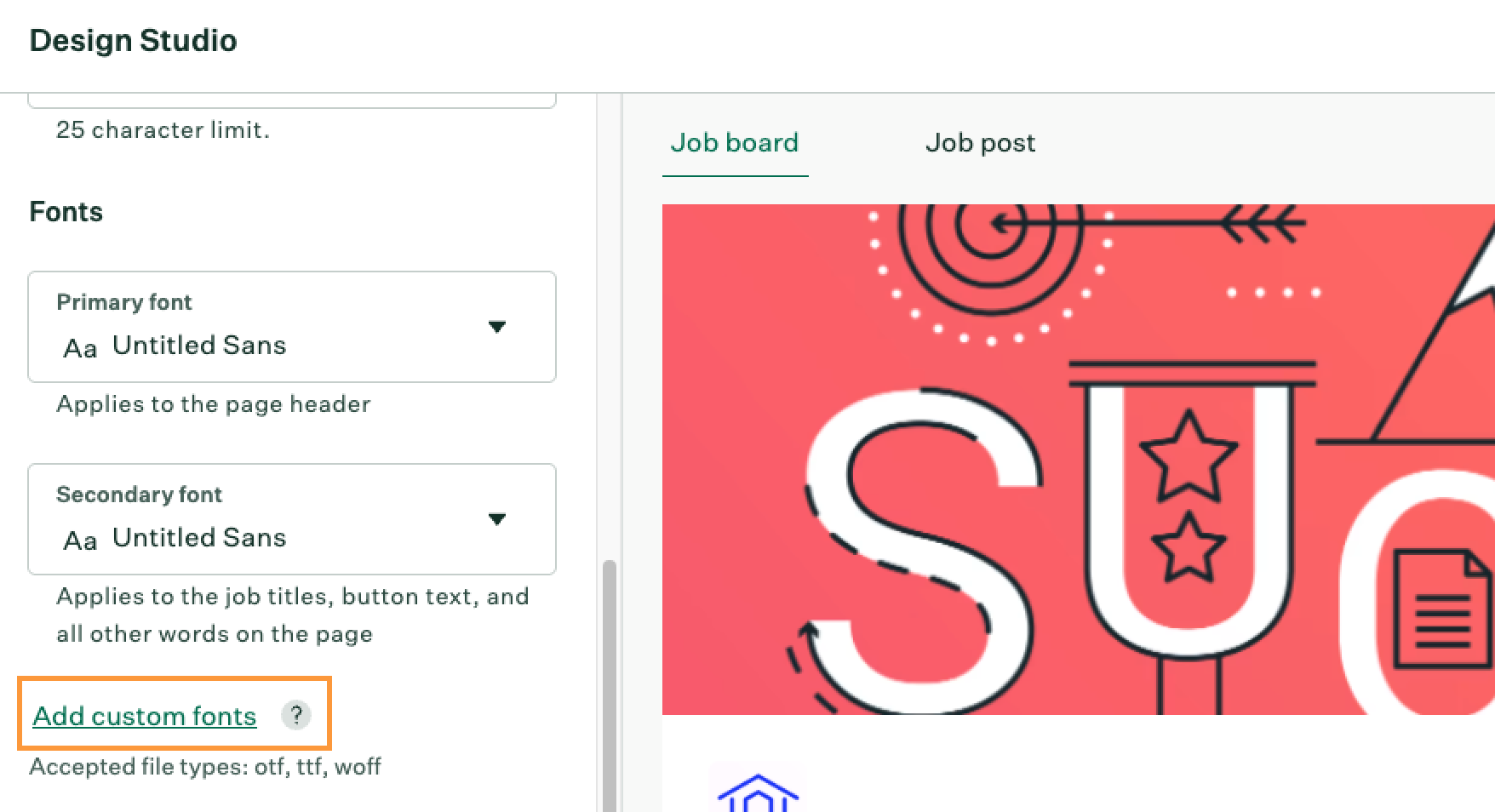Click the Design Studio title
Screen dimensions: 1495x812
[x=134, y=40]
